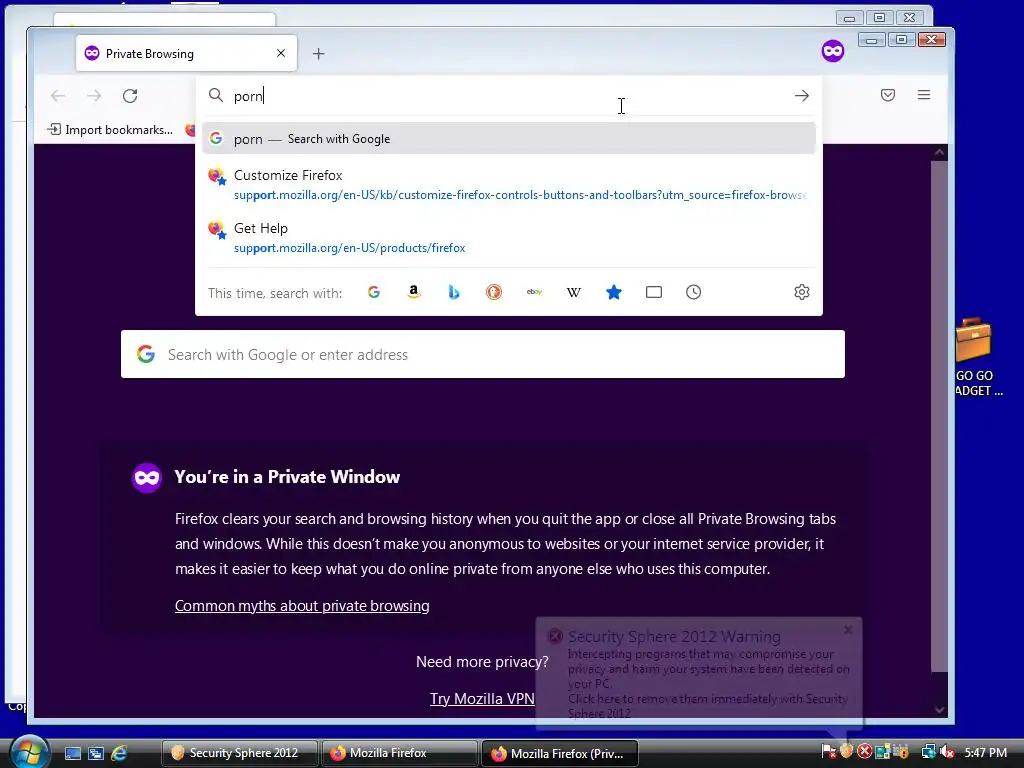Click Switch between windows quick launch icon
The image size is (1024, 768).
96,753
